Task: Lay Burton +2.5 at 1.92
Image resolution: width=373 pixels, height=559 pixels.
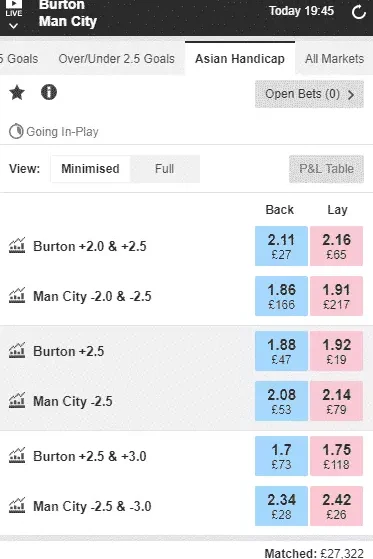Action: (336, 351)
